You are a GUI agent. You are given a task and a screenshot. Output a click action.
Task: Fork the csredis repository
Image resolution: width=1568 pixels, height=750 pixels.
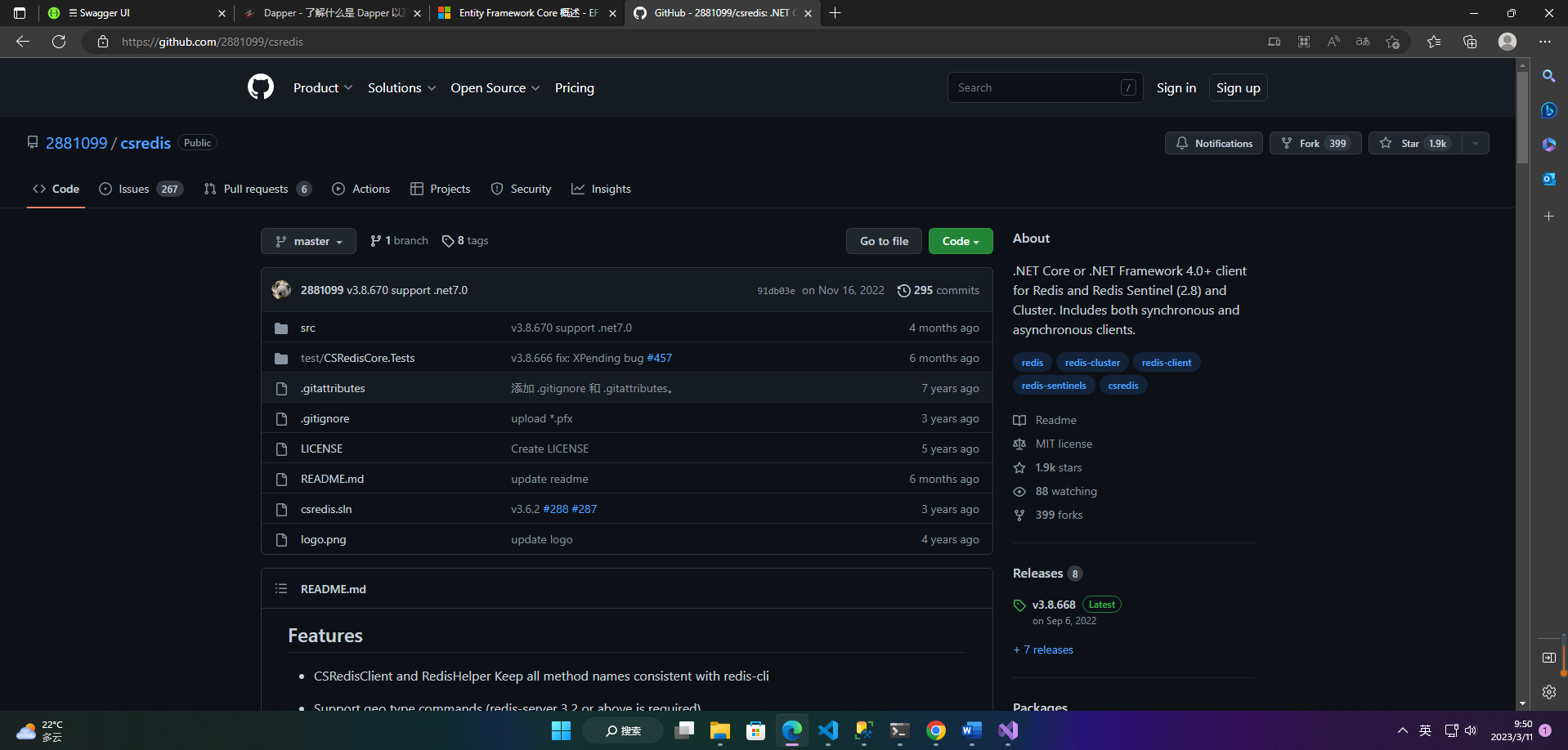tap(1315, 143)
